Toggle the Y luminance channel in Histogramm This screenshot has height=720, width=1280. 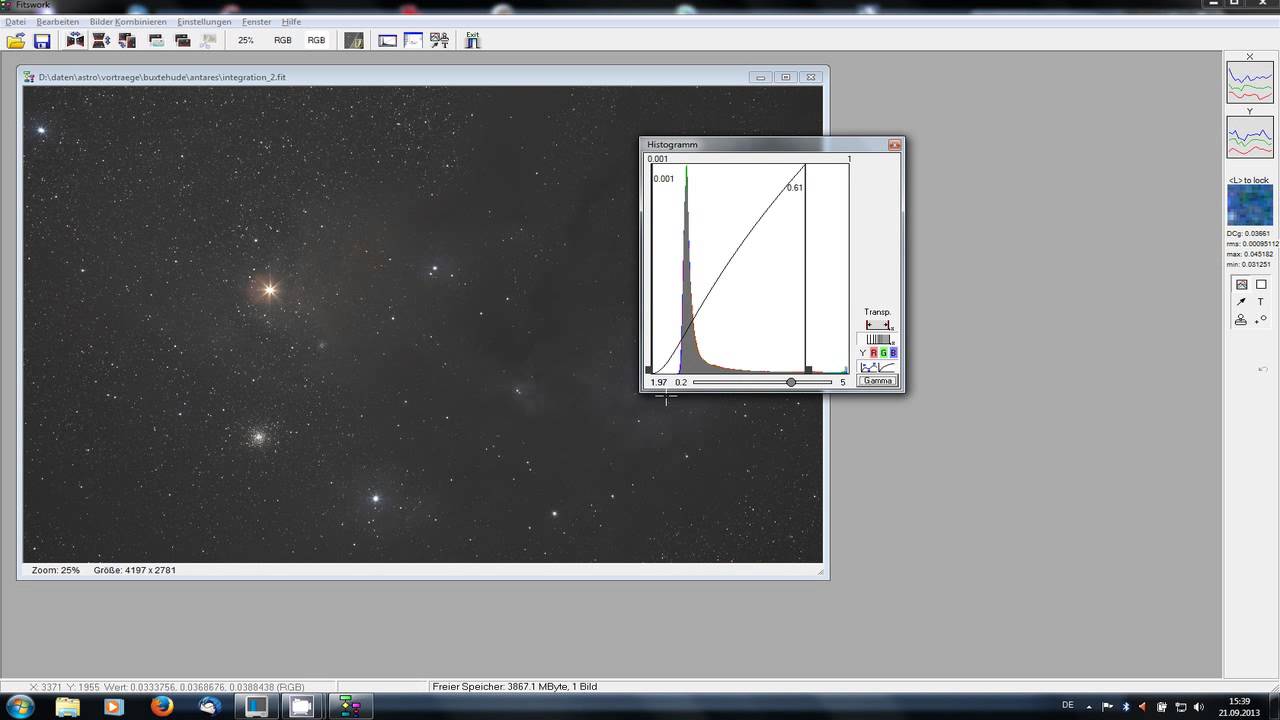(863, 353)
